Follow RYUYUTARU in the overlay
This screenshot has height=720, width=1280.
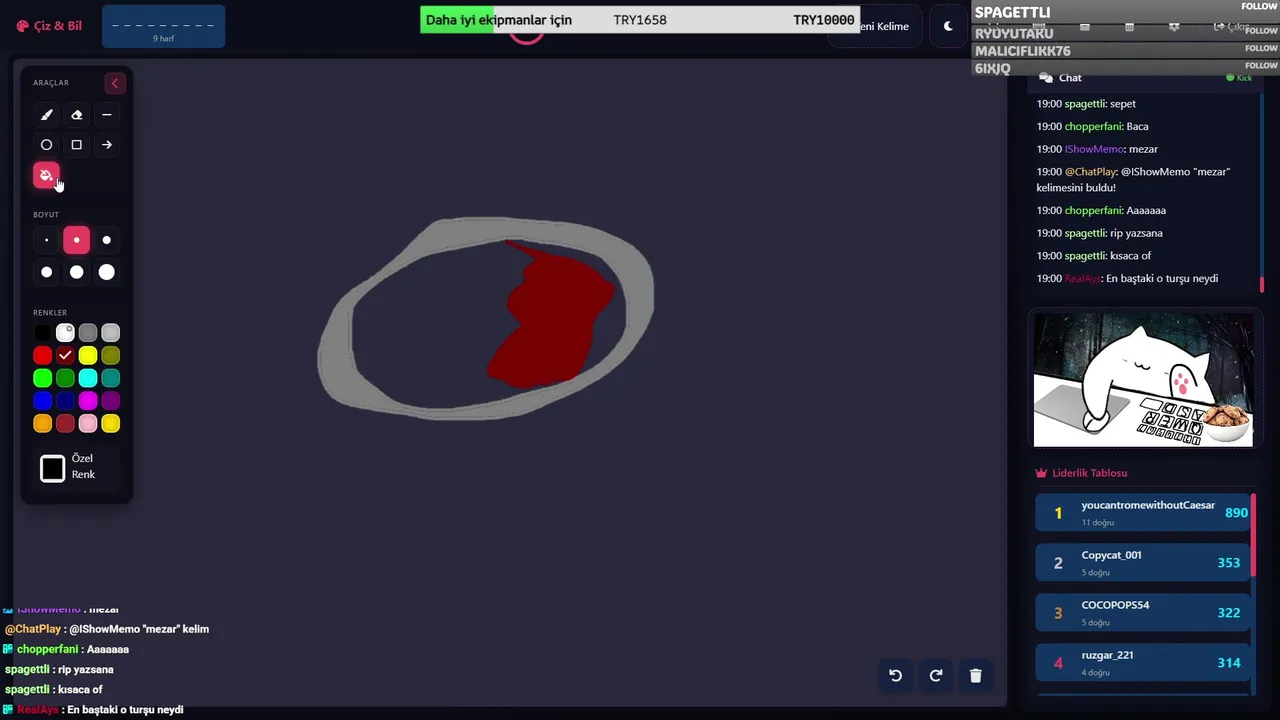(x=1260, y=30)
